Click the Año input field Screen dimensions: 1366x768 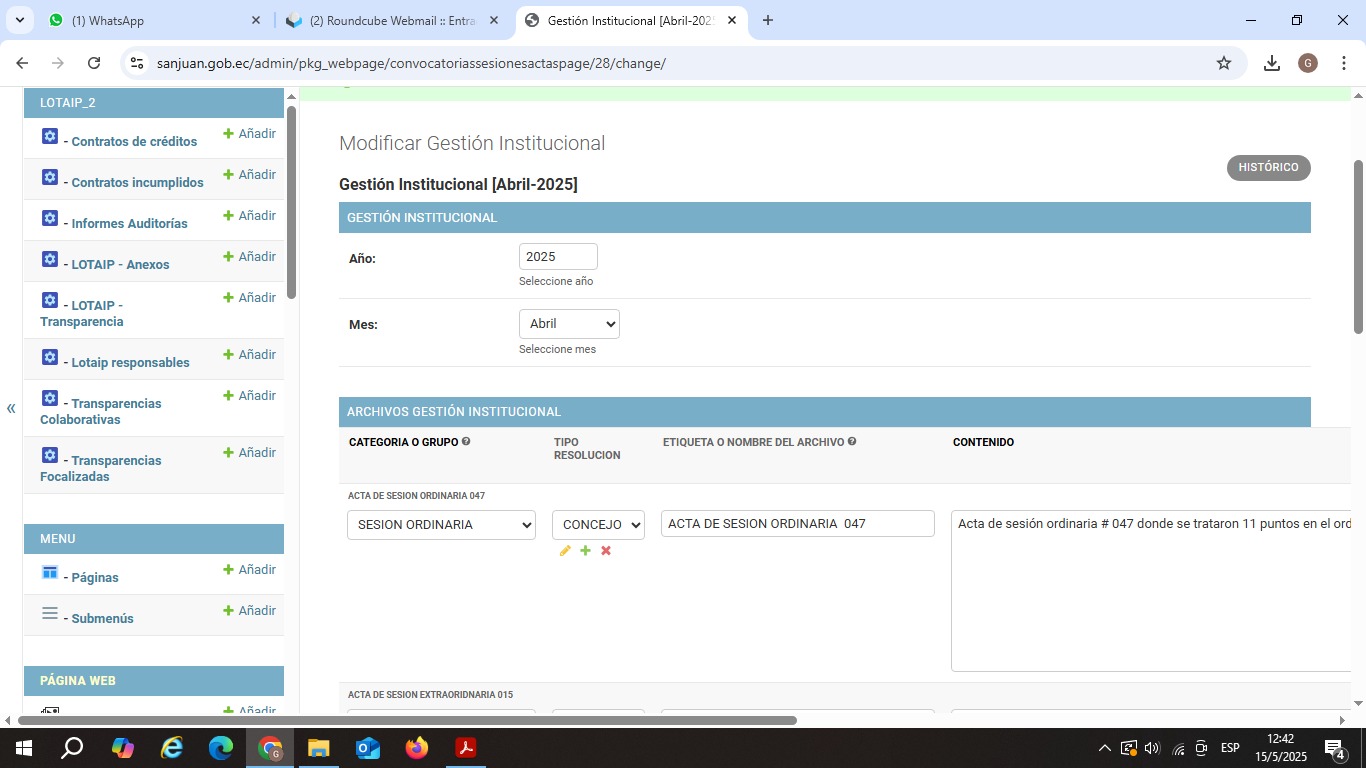coord(558,257)
